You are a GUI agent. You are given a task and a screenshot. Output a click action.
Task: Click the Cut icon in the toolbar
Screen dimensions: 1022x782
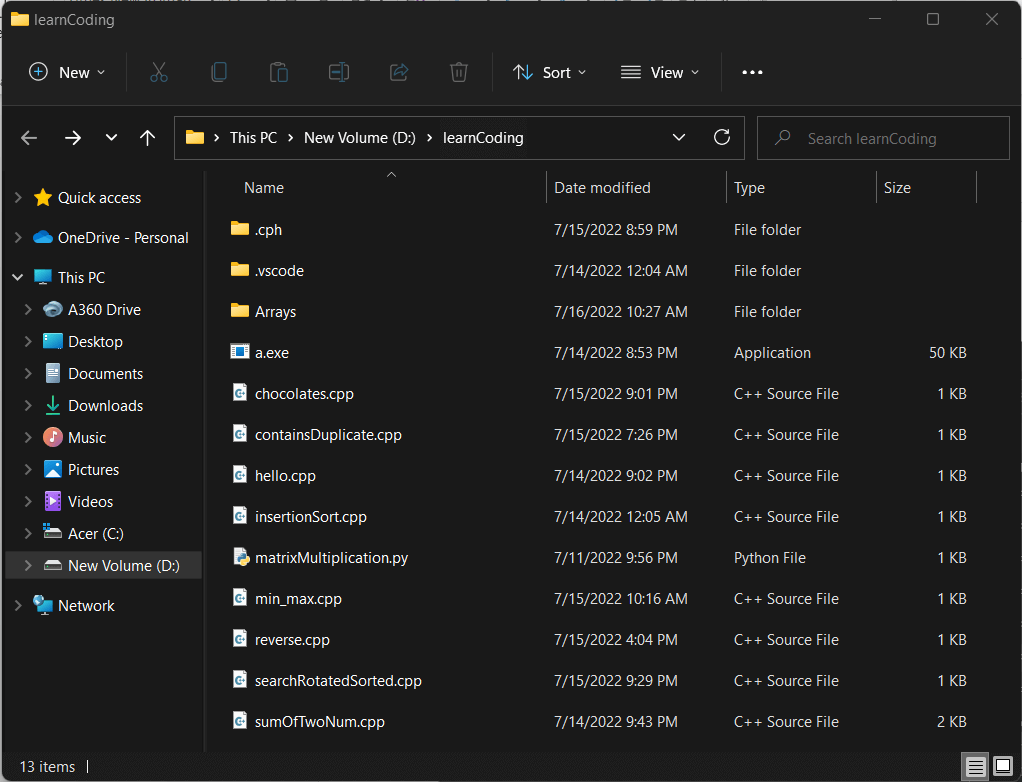point(158,71)
